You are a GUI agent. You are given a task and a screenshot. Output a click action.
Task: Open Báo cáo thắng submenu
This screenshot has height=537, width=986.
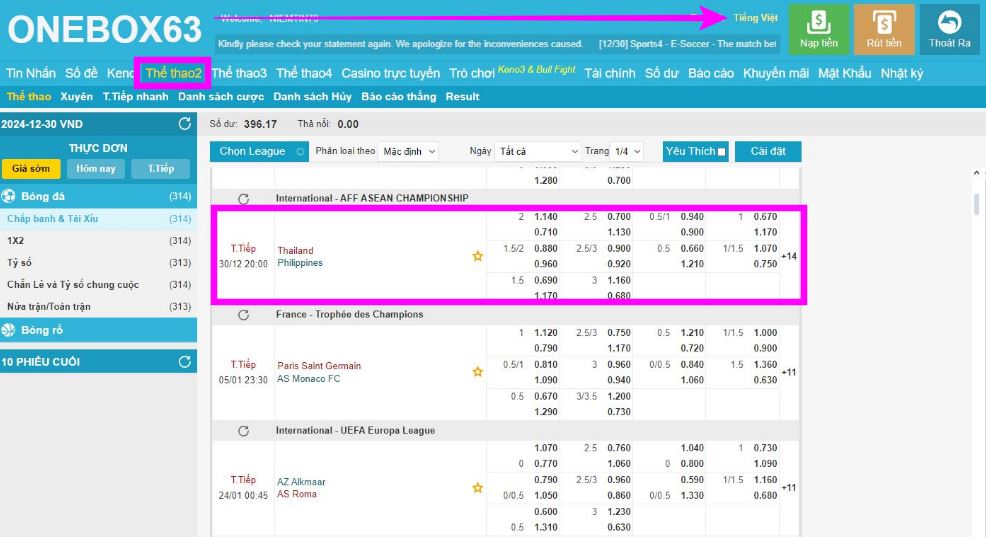coord(399,96)
